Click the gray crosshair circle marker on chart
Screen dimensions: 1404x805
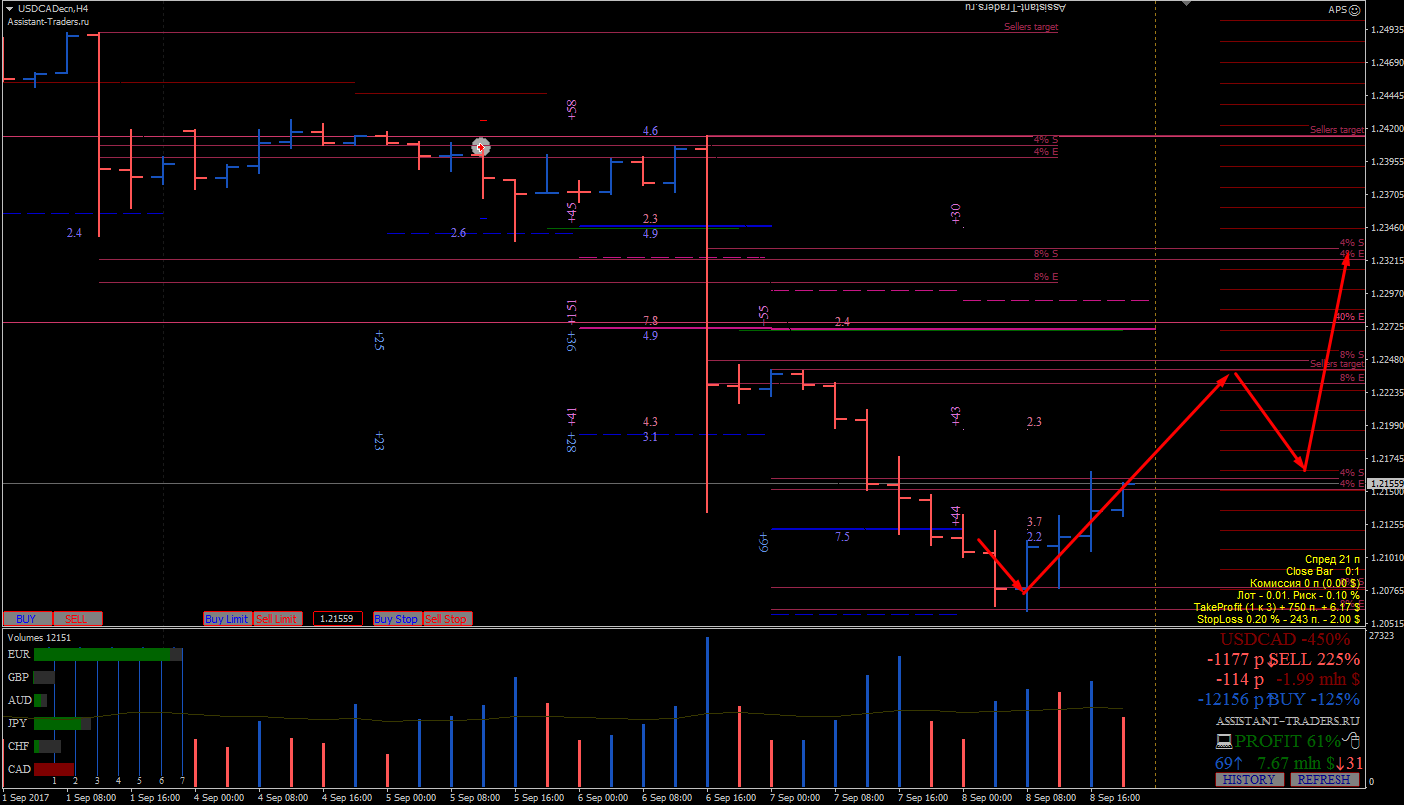481,147
